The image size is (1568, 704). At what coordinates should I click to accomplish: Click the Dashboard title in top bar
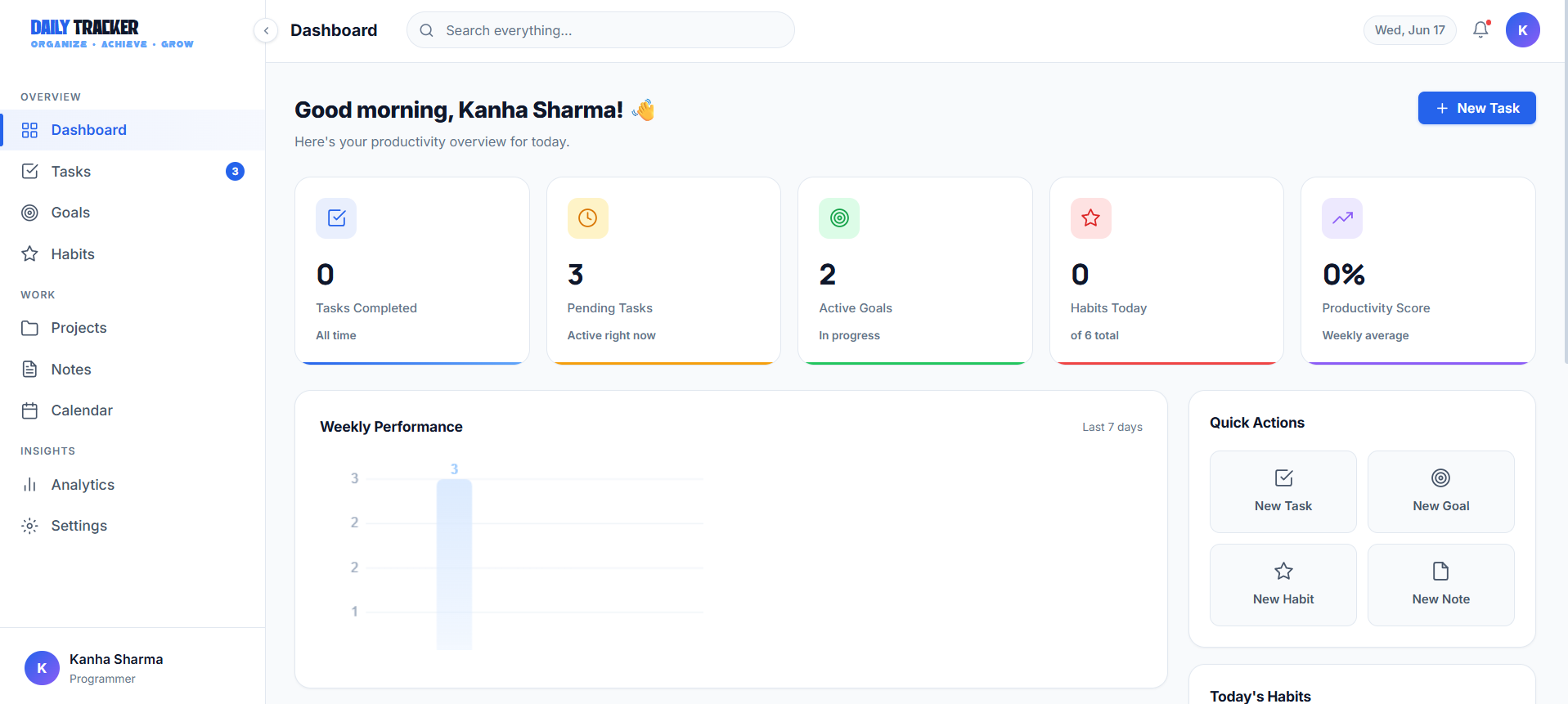click(334, 30)
